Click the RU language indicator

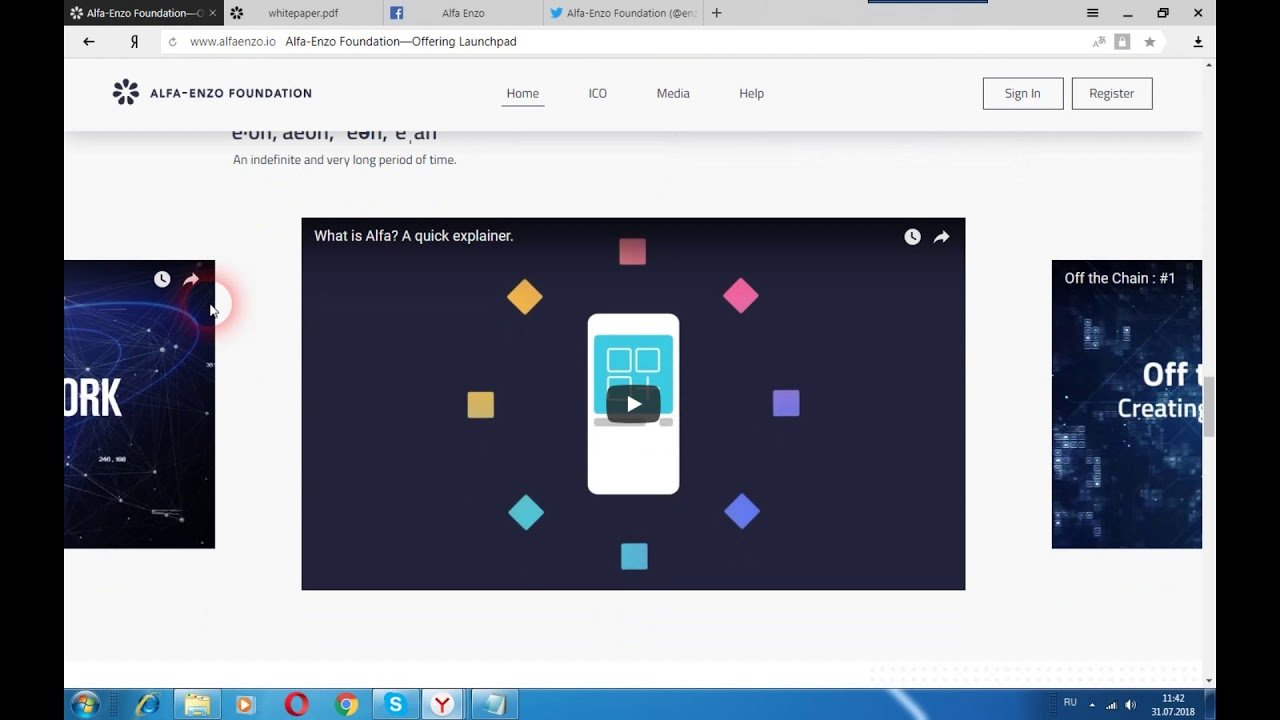point(1070,703)
